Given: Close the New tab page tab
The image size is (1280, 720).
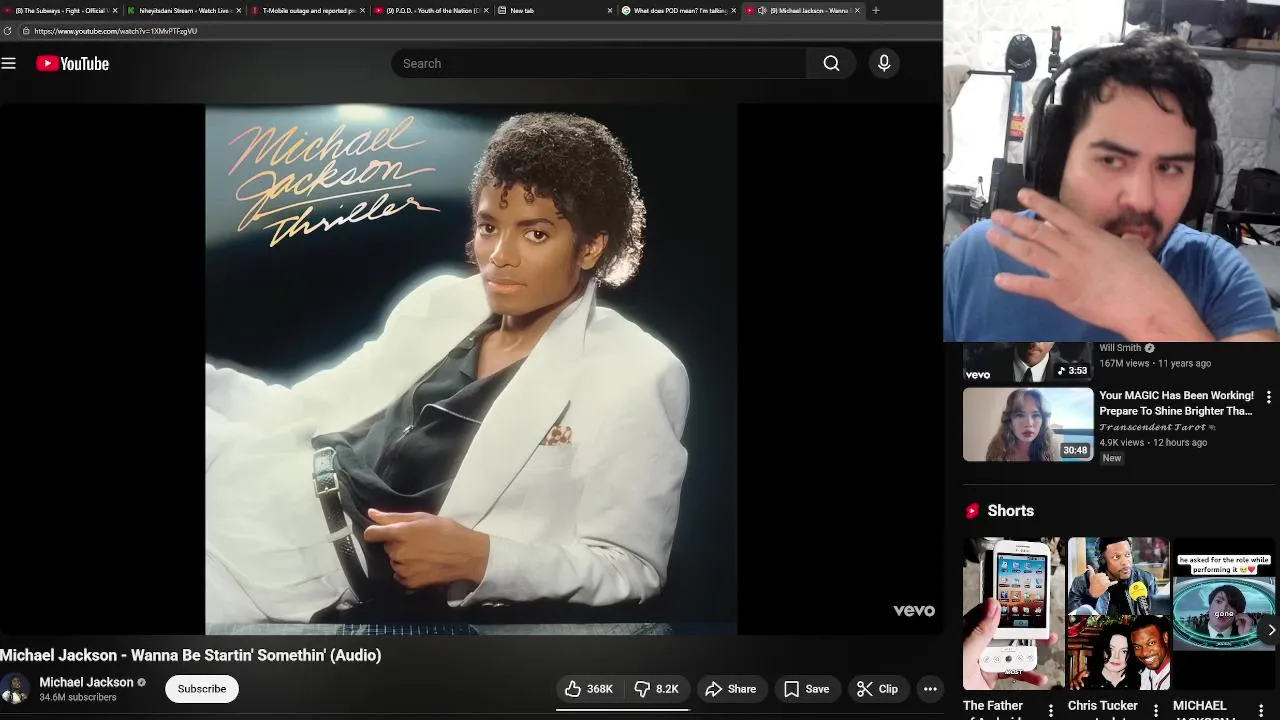Looking at the screenshot, I should click(x=610, y=10).
